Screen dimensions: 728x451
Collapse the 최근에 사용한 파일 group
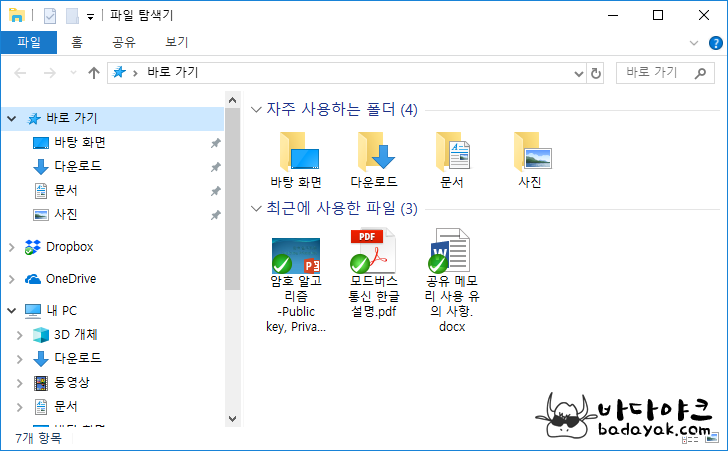tap(256, 208)
